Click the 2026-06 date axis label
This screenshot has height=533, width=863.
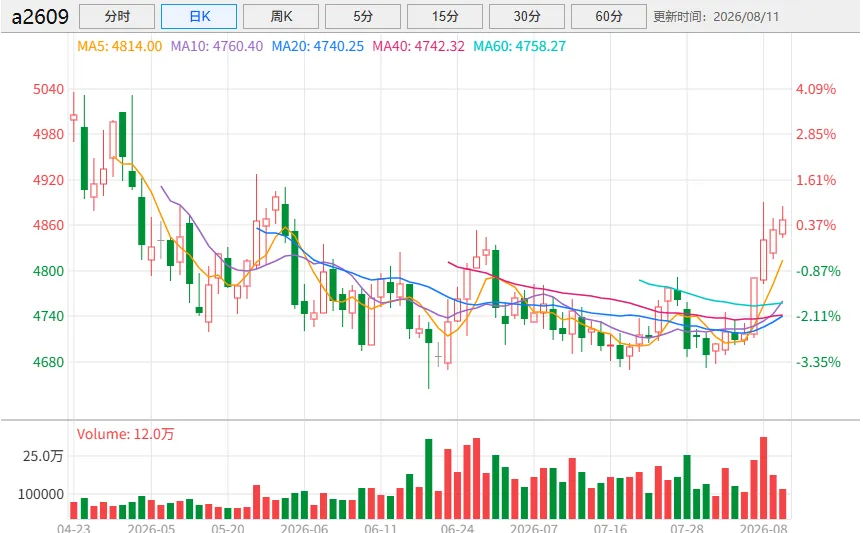tap(304, 529)
